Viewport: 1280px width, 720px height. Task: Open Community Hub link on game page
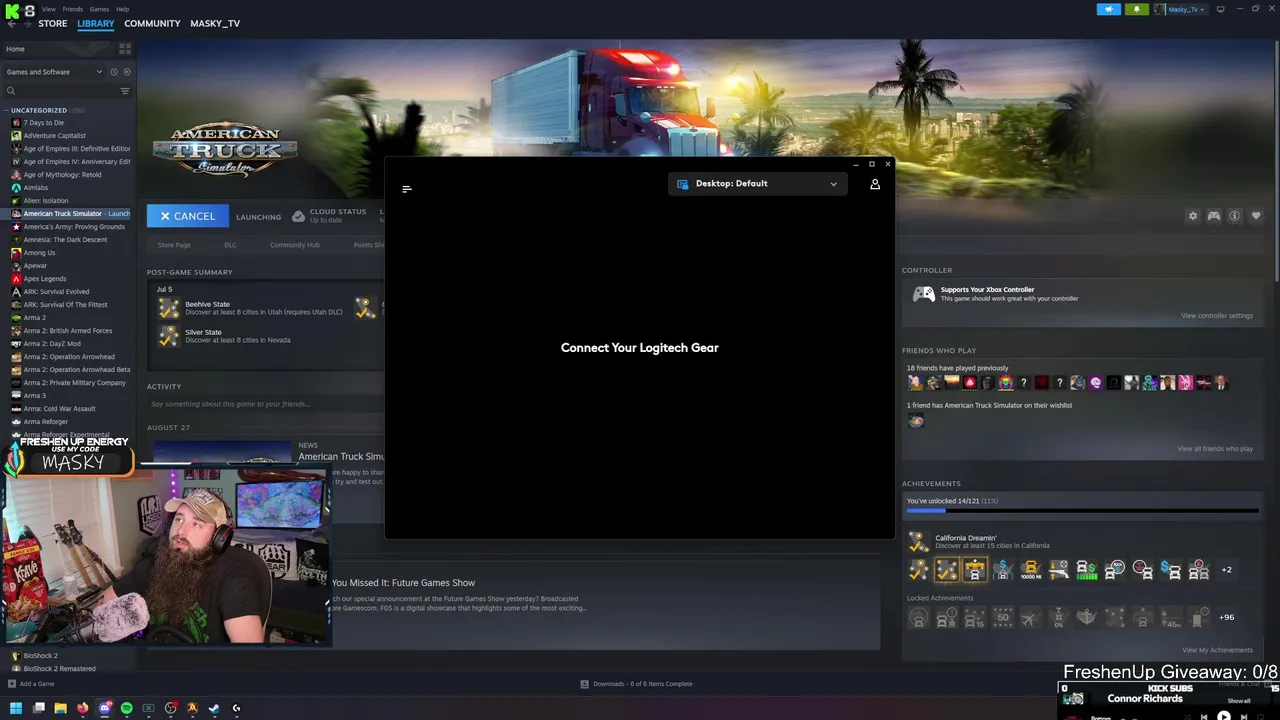[x=294, y=245]
